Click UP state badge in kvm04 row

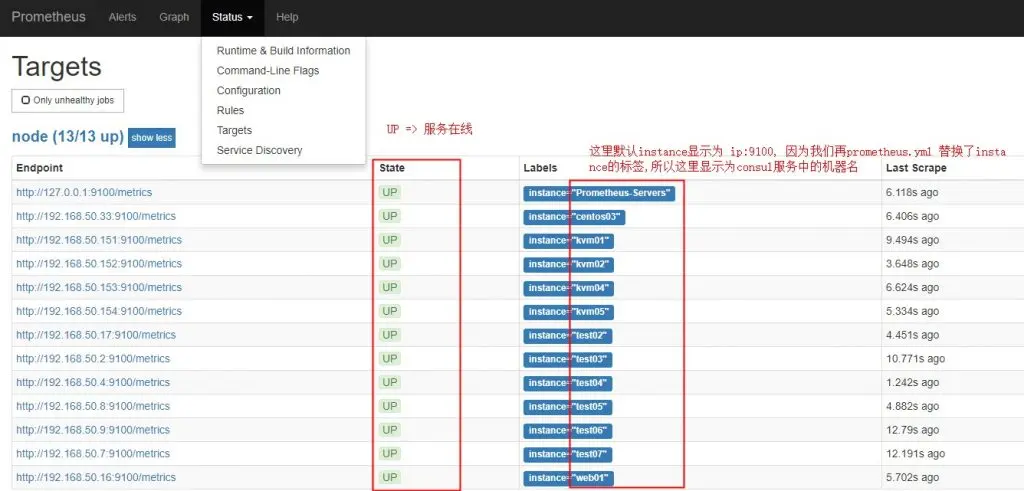point(390,287)
